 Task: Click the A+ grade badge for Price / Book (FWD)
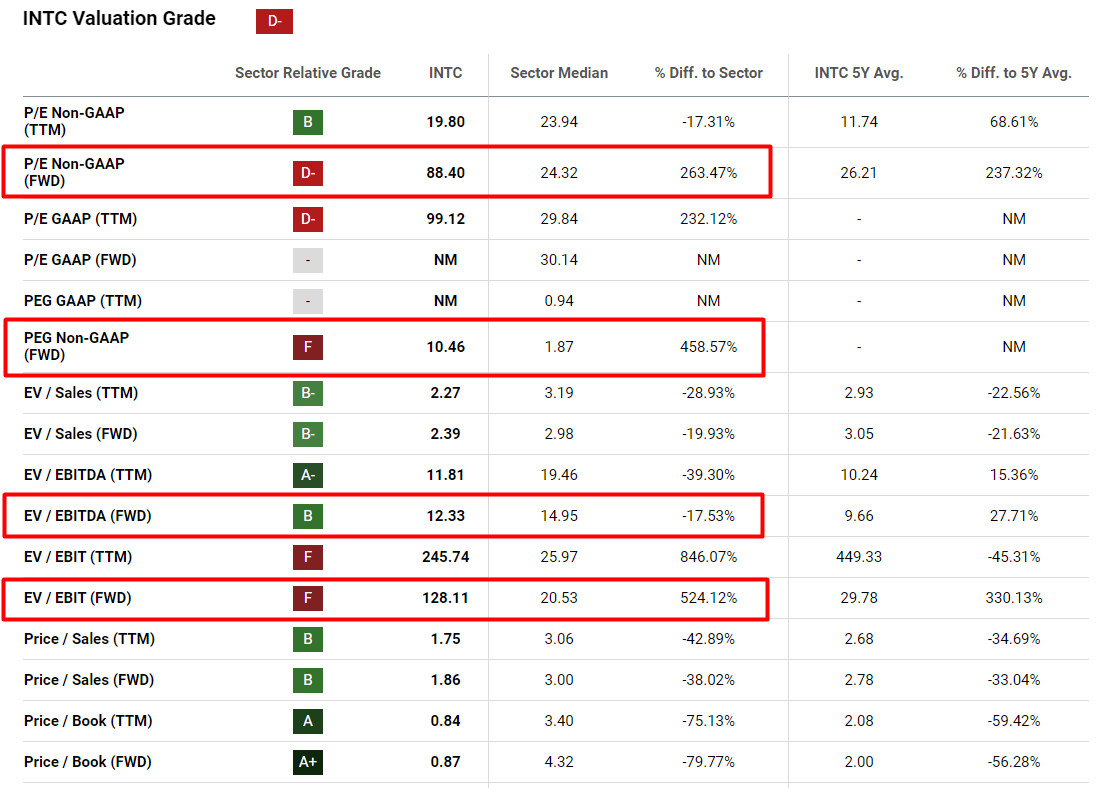coord(308,761)
